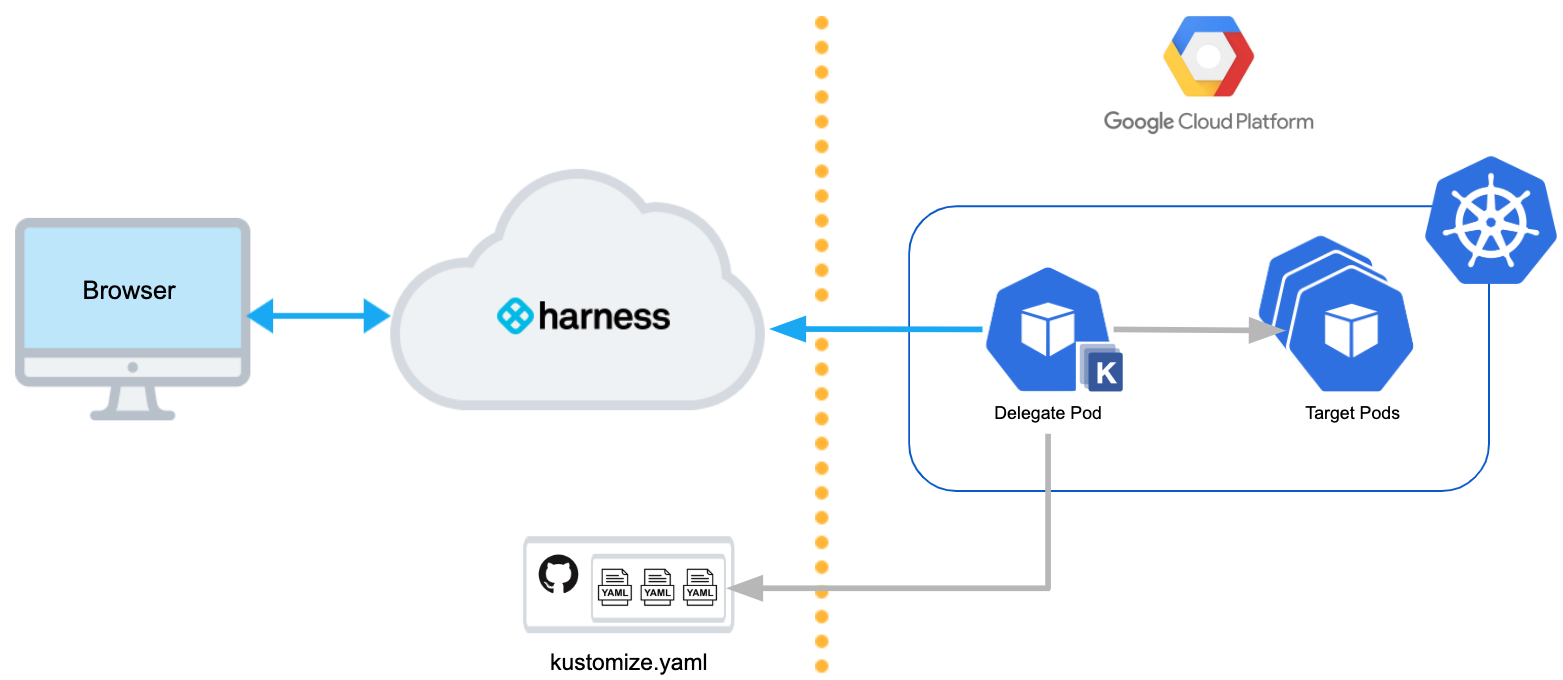The width and height of the screenshot is (1563, 680).
Task: Click the Browser monitor screen
Action: coord(132,290)
